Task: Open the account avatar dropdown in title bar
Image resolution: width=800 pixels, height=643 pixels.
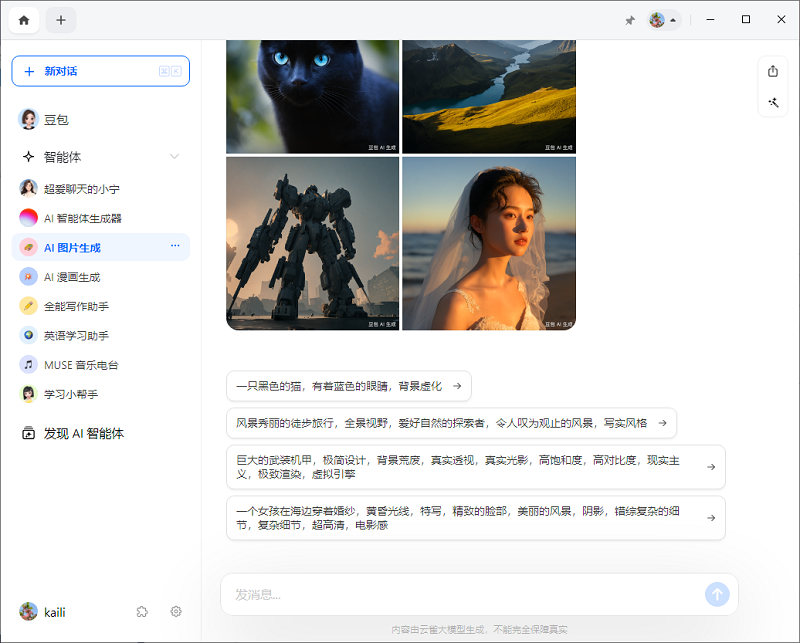Action: pos(663,20)
